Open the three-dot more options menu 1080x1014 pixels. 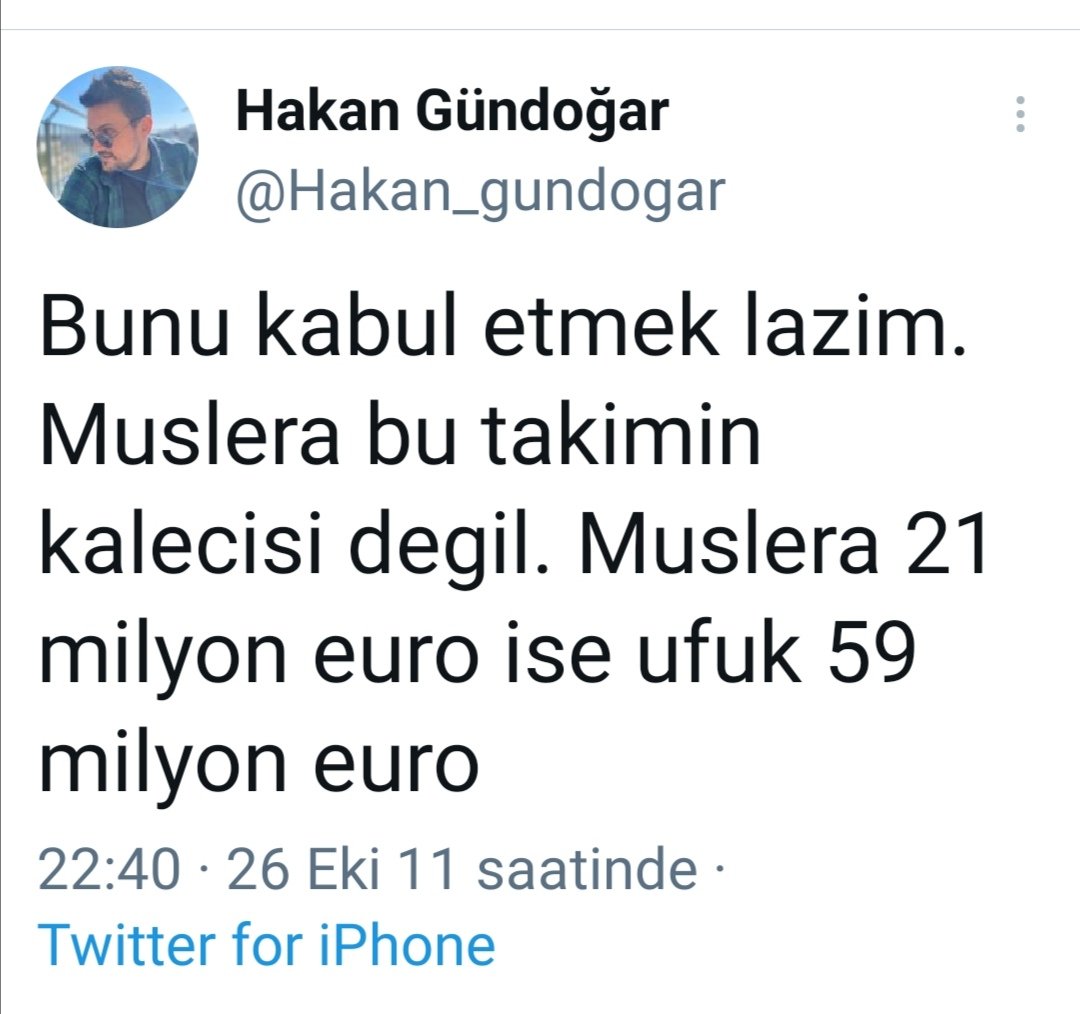click(1021, 114)
